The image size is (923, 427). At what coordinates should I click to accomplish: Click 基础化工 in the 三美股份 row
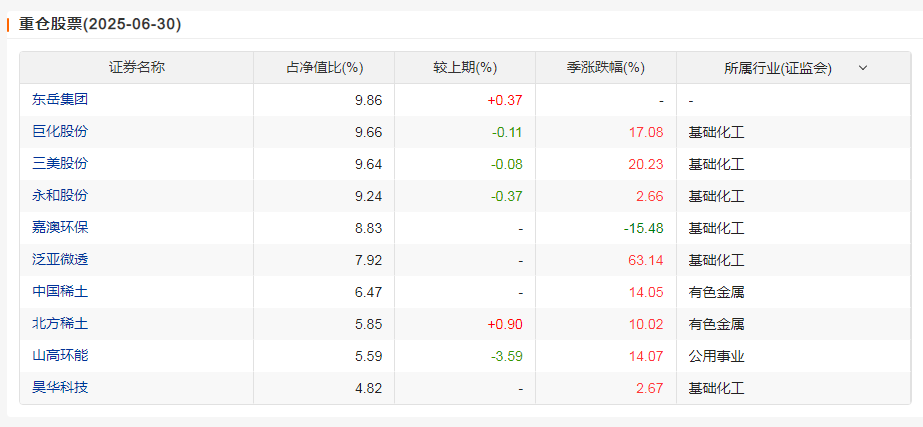pos(716,164)
